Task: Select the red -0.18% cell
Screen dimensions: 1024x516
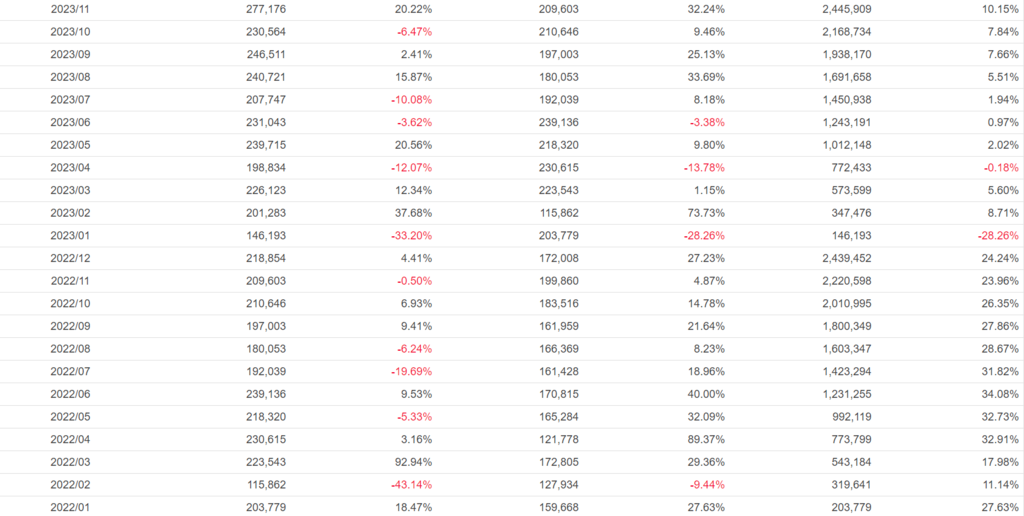Action: click(1001, 168)
